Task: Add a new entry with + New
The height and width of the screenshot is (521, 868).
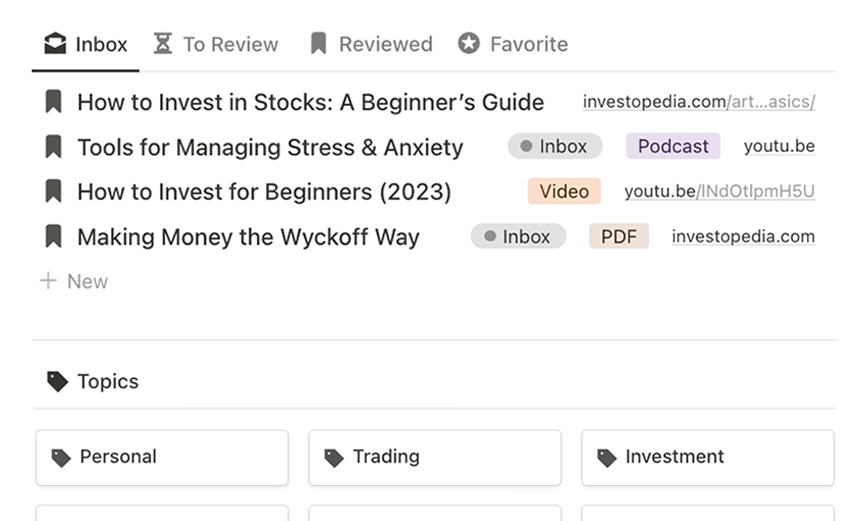Action: (74, 281)
